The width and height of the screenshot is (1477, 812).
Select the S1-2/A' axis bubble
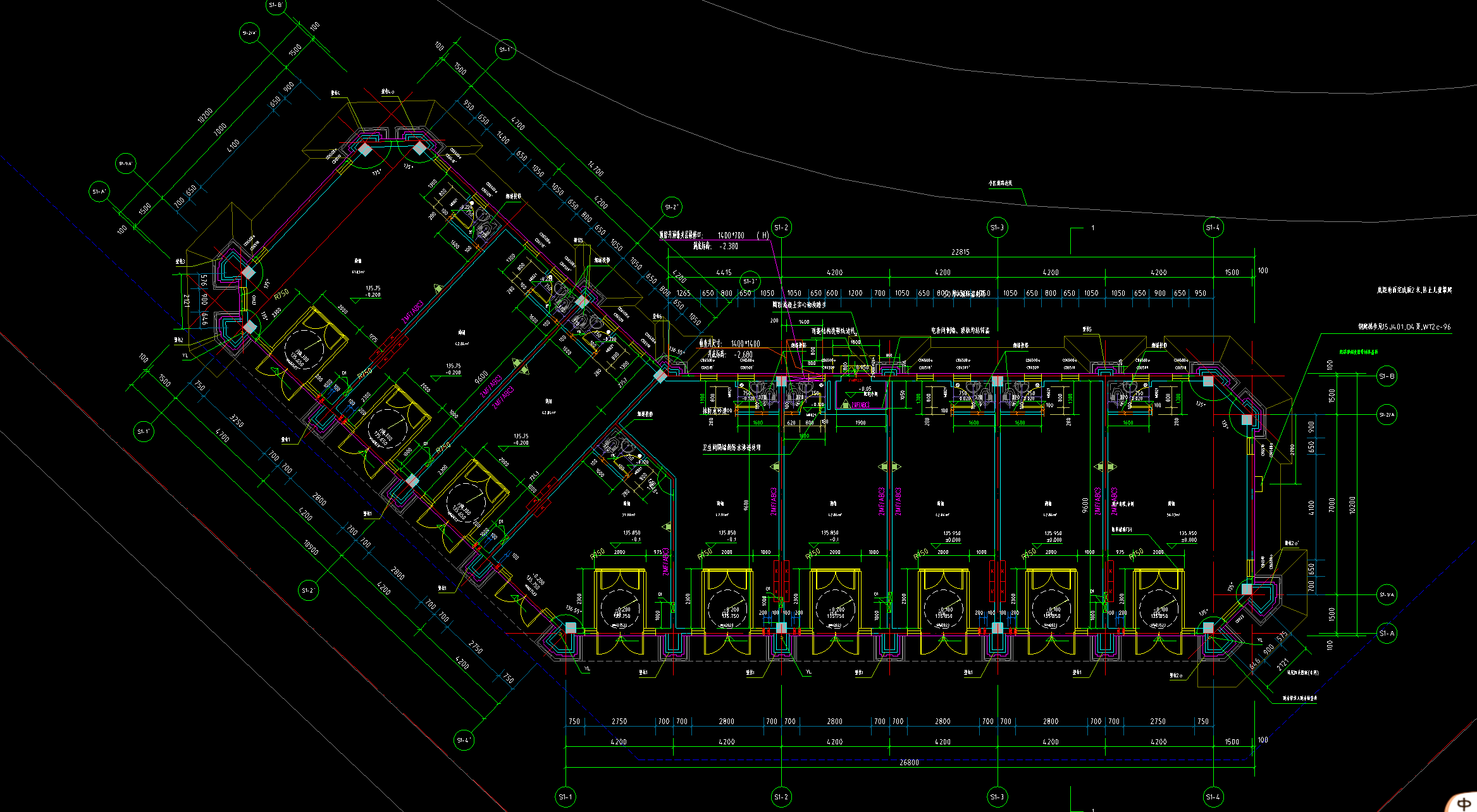(250, 33)
